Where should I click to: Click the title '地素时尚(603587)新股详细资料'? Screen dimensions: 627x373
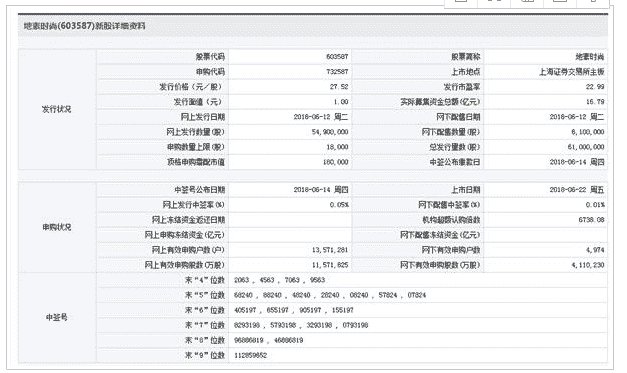pyautogui.click(x=84, y=26)
